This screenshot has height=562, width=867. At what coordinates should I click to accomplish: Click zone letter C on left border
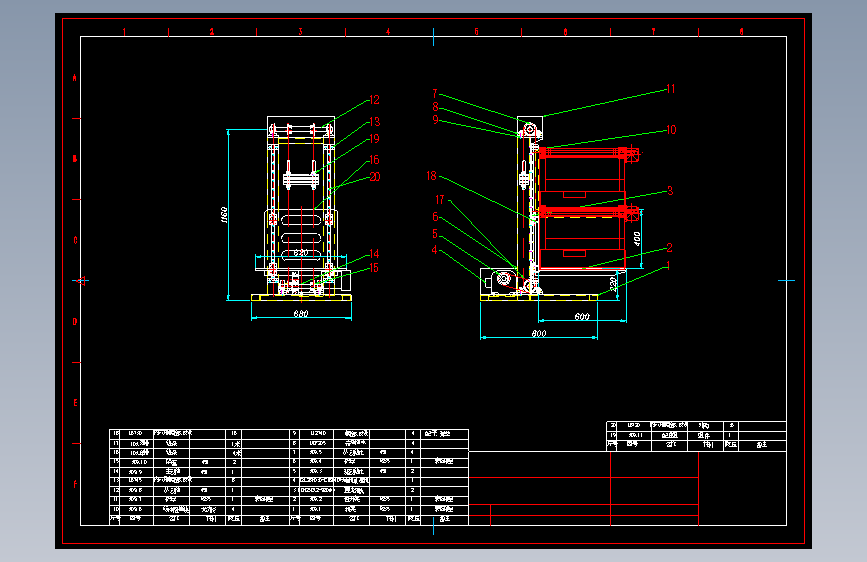(x=75, y=240)
